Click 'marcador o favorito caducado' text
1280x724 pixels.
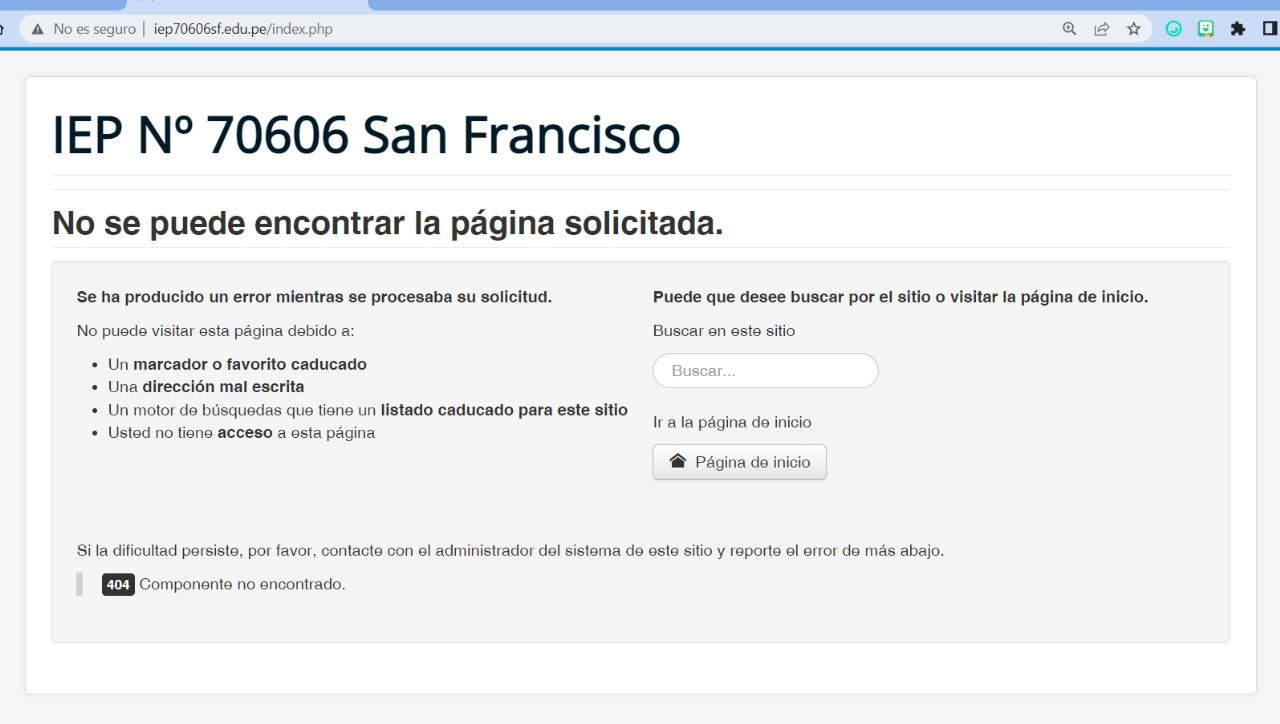[x=250, y=364]
